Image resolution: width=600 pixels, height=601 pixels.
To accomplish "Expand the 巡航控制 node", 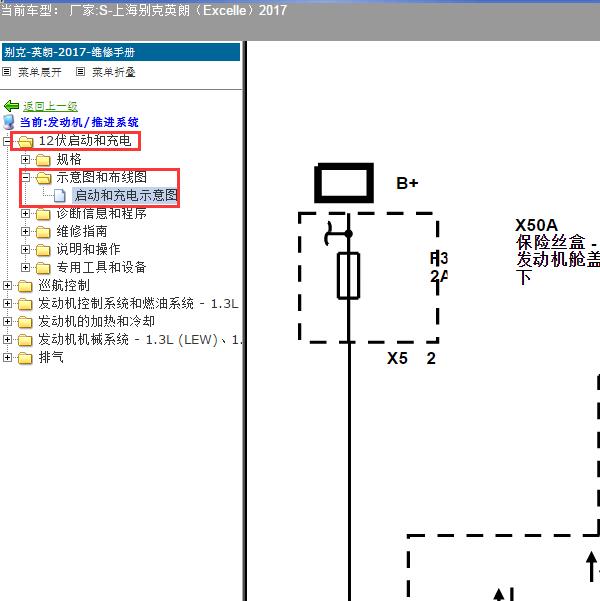I will (x=7, y=286).
